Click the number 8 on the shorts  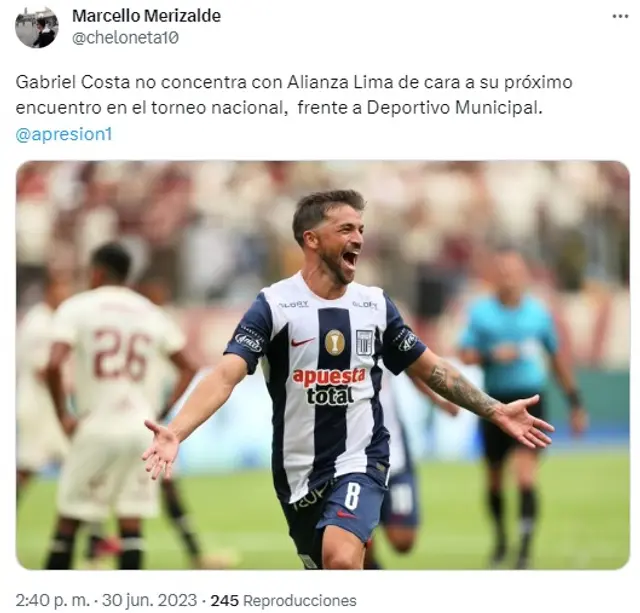(352, 497)
